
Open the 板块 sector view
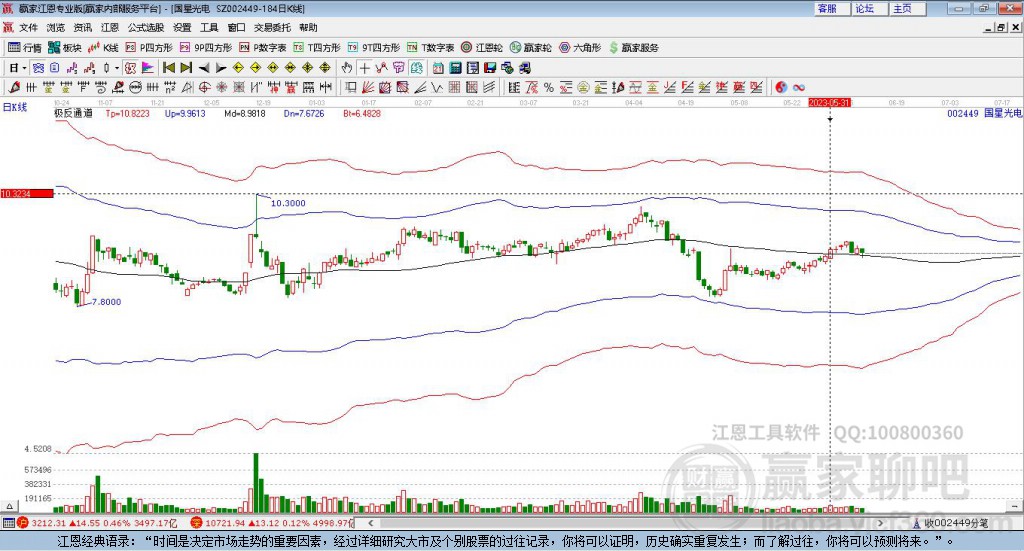tap(64, 48)
